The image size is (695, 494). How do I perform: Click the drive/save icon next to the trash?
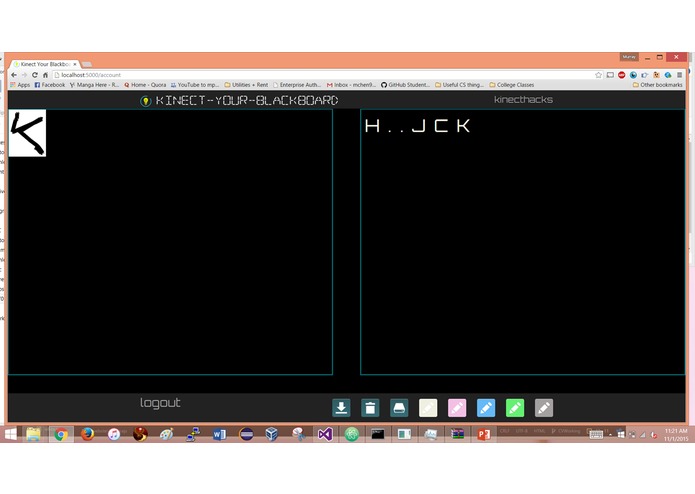[399, 408]
